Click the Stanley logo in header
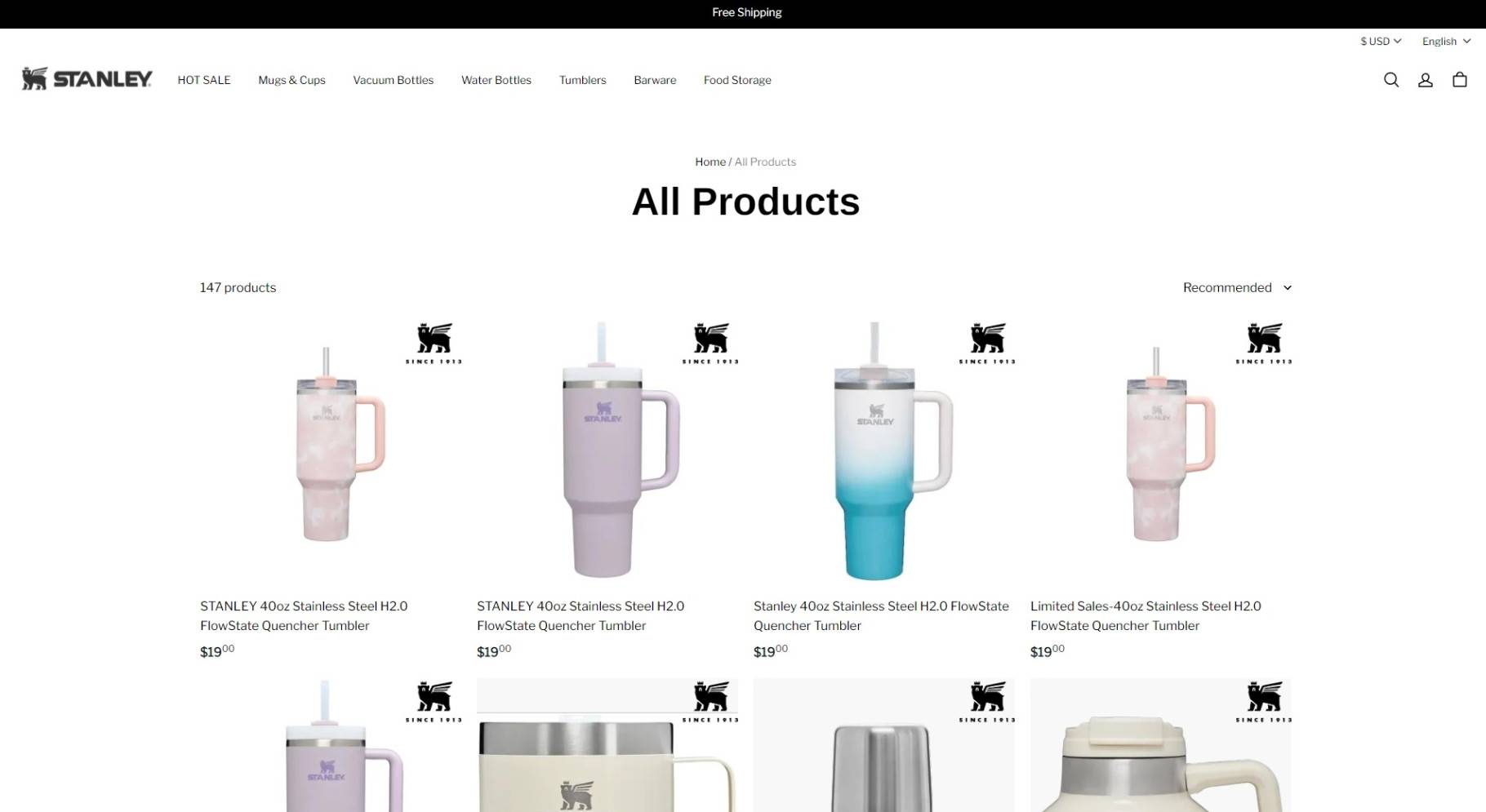The height and width of the screenshot is (812, 1486). click(x=87, y=79)
